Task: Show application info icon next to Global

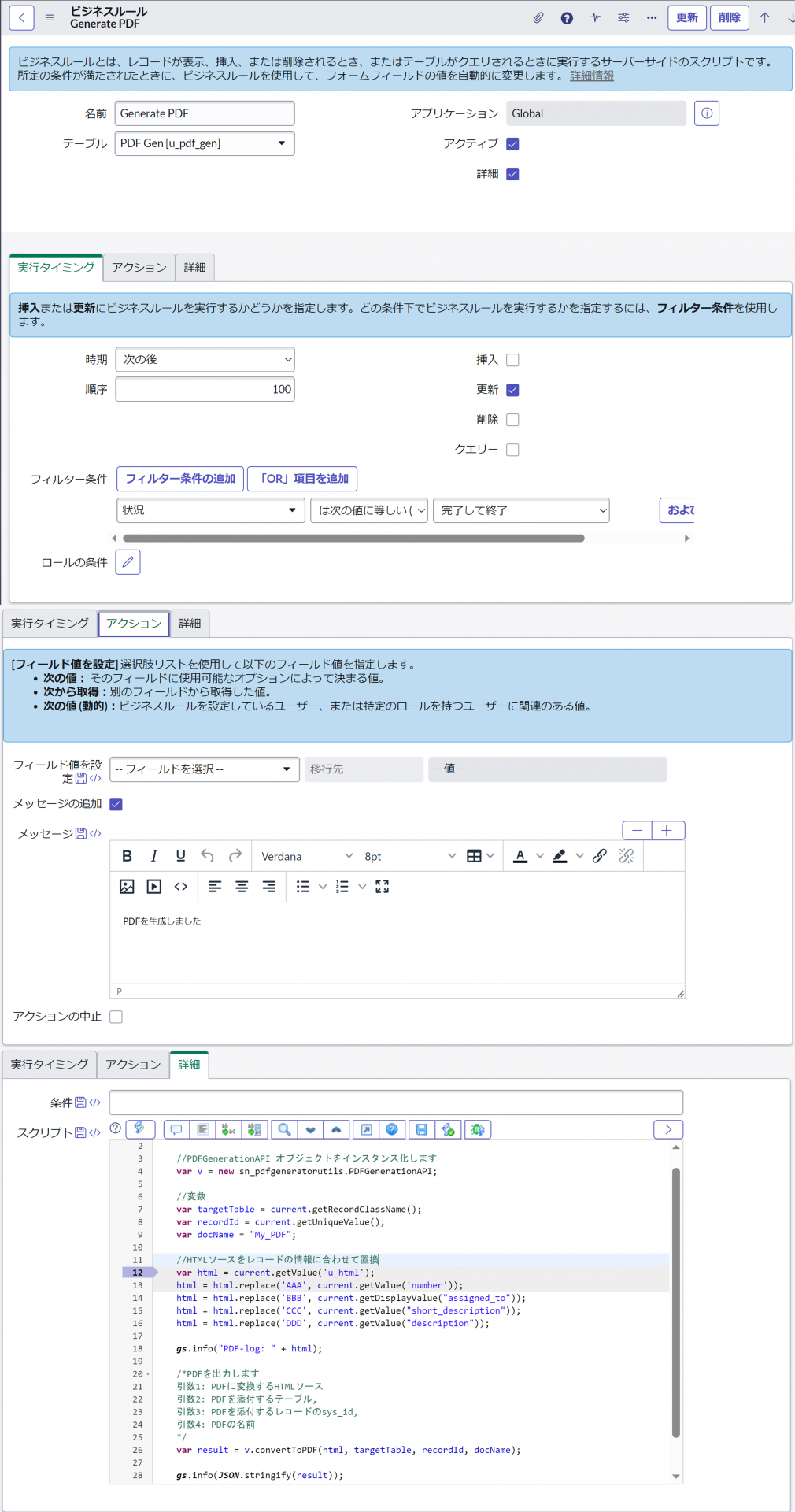Action: click(707, 113)
